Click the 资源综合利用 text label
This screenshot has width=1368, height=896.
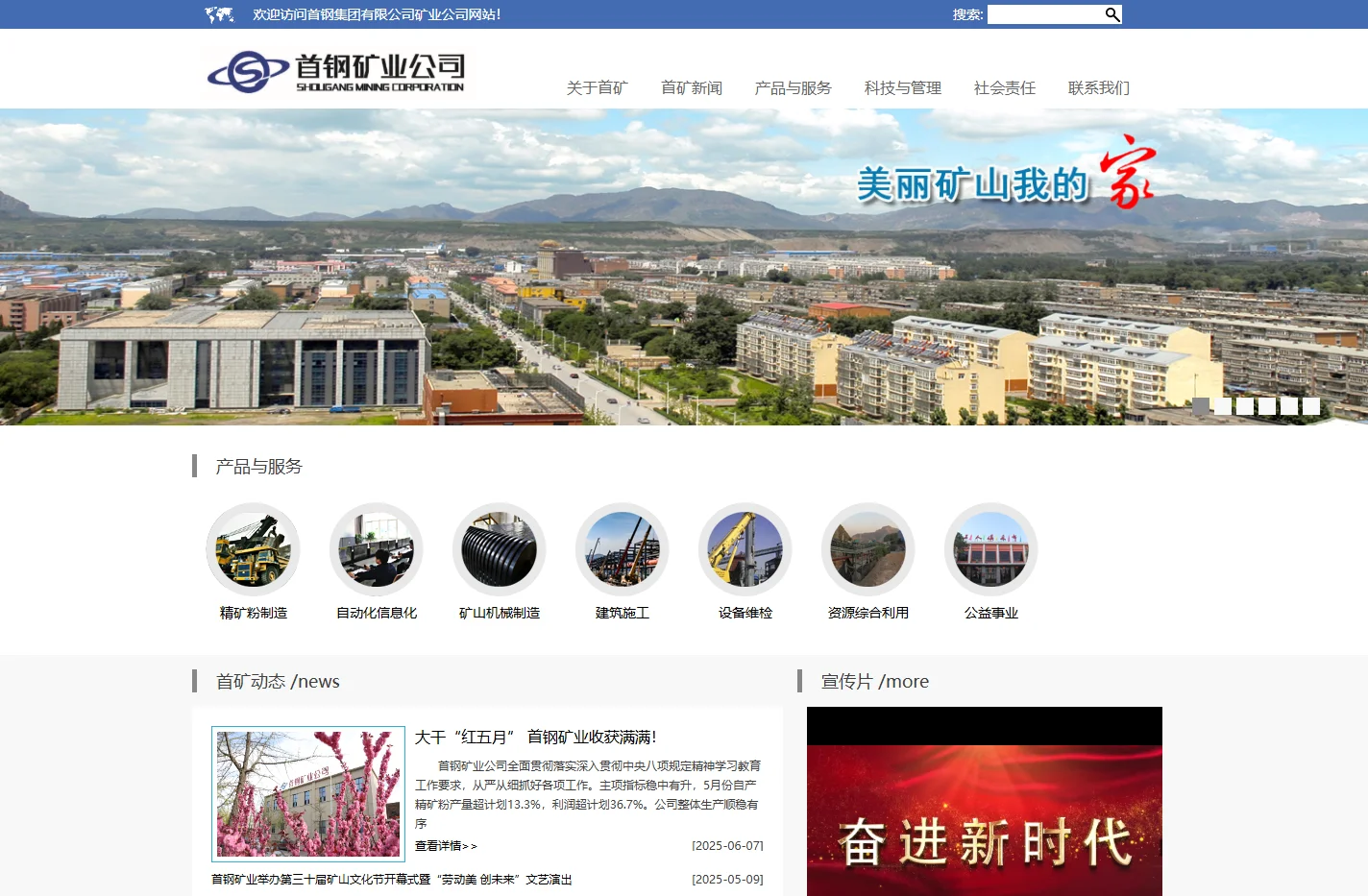(868, 613)
